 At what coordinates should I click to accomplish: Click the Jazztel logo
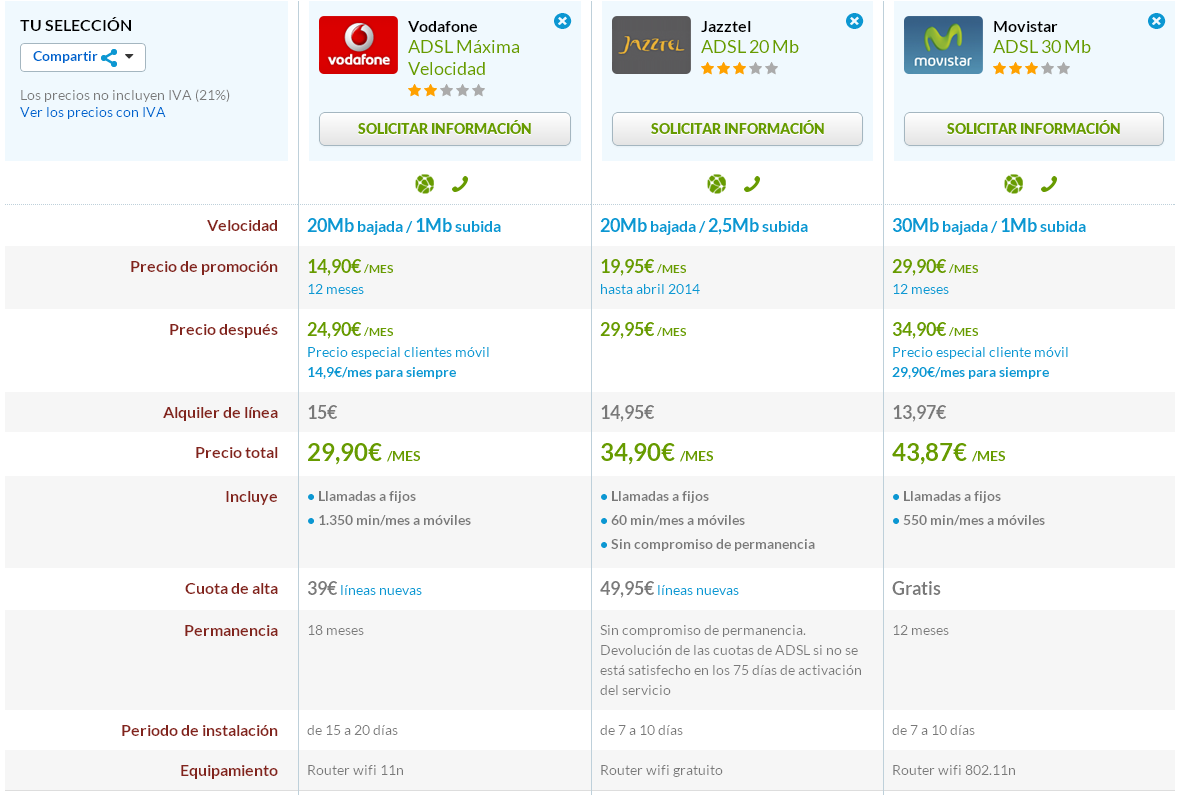pyautogui.click(x=651, y=45)
